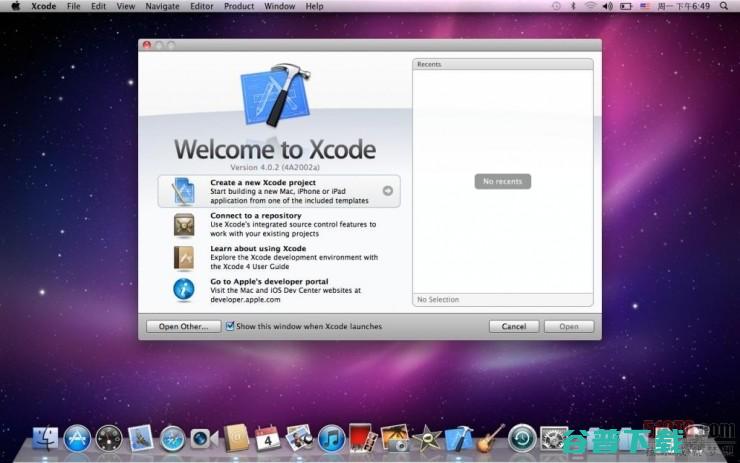740x463 pixels.
Task: Click the Open Other... button
Action: pyautogui.click(x=183, y=327)
